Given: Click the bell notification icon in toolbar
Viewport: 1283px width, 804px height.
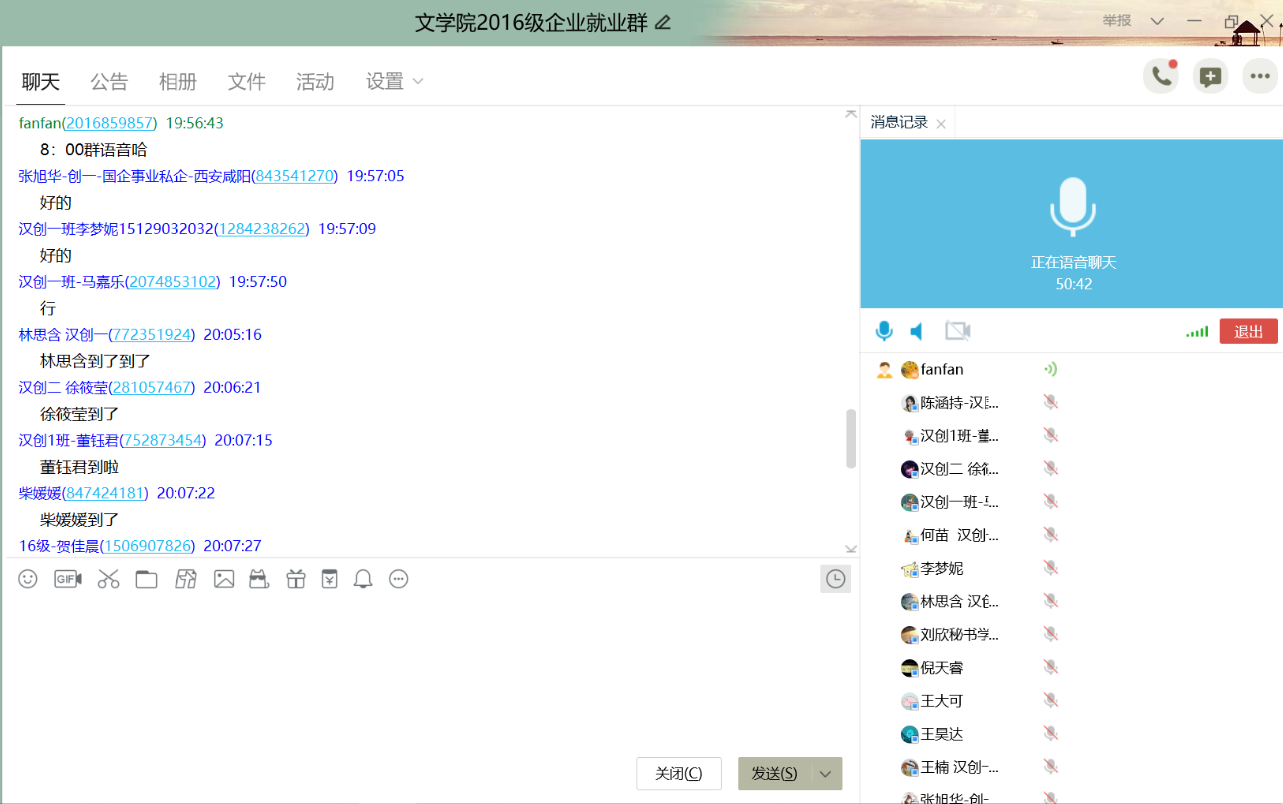Looking at the screenshot, I should 363,579.
